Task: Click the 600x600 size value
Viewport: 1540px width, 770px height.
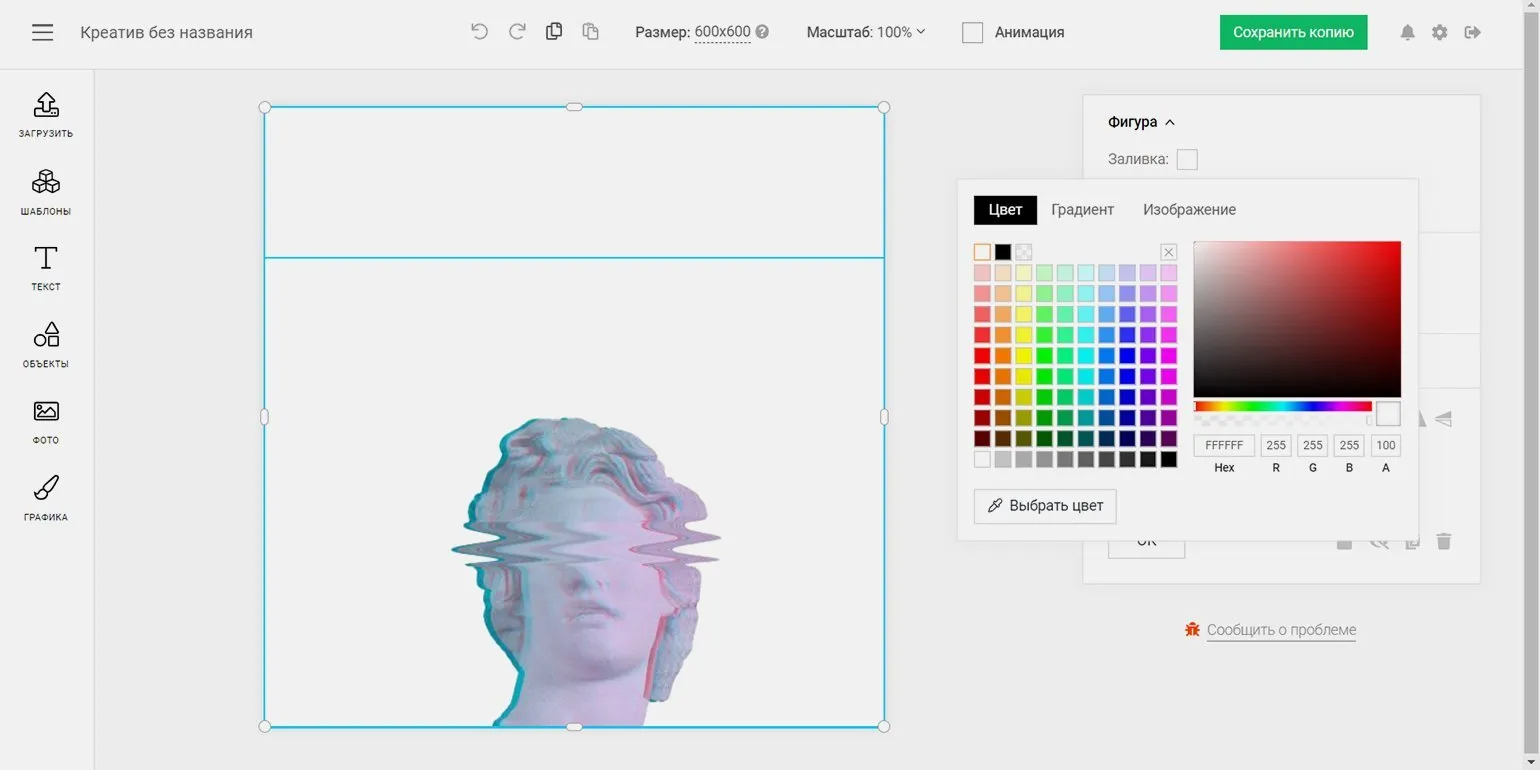Action: pos(722,32)
